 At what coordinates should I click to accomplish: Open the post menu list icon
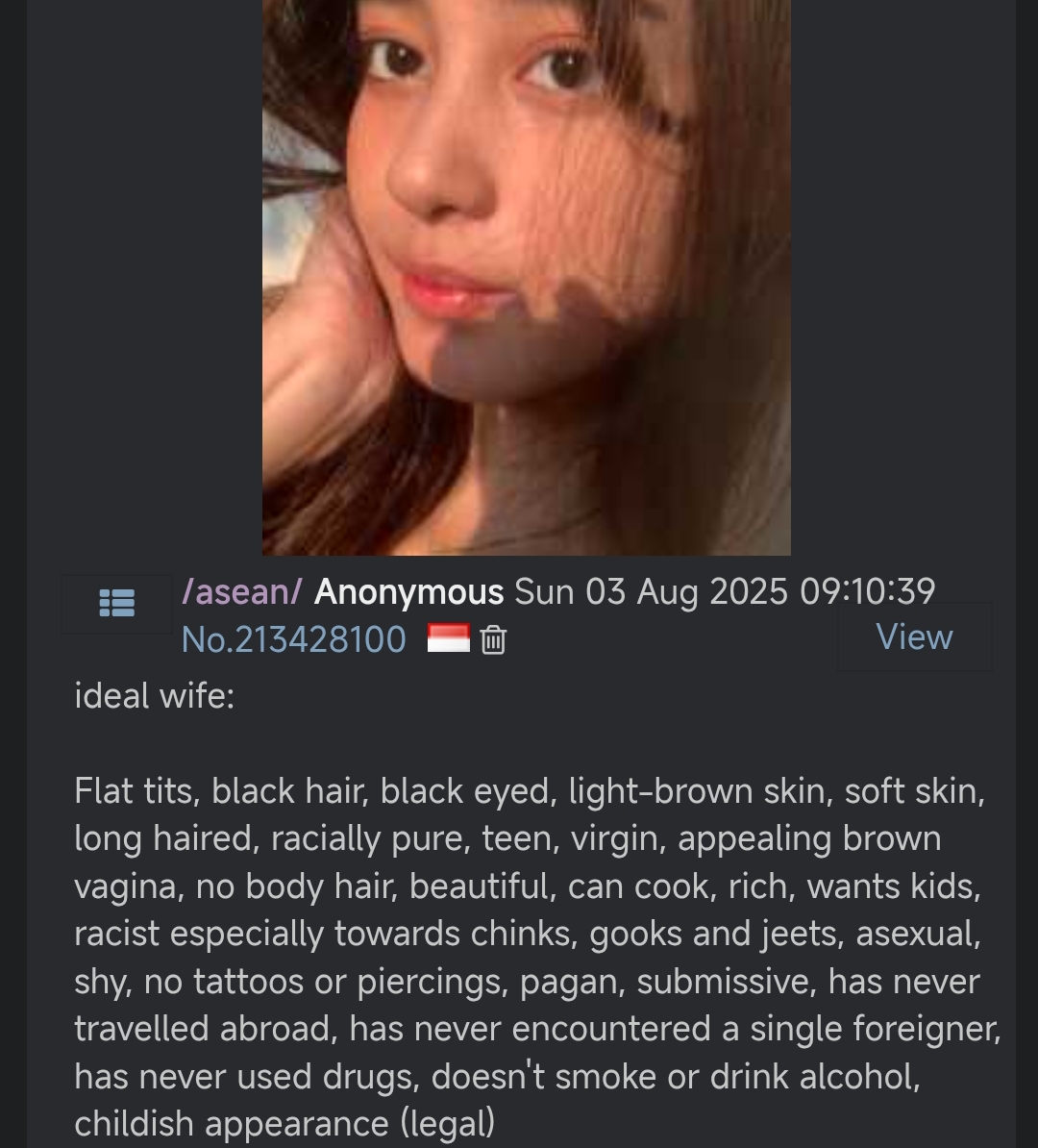(x=116, y=603)
